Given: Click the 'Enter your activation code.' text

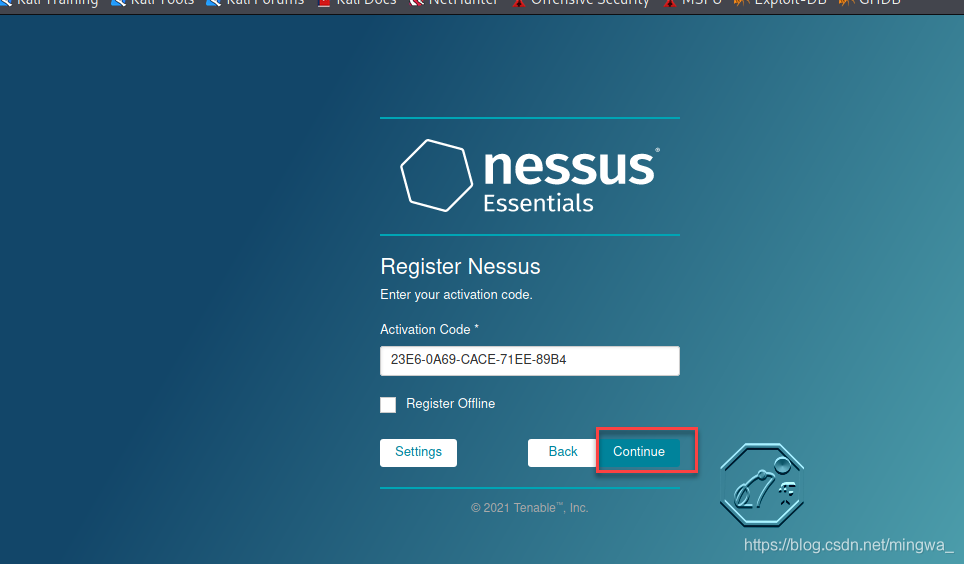Looking at the screenshot, I should tap(456, 295).
